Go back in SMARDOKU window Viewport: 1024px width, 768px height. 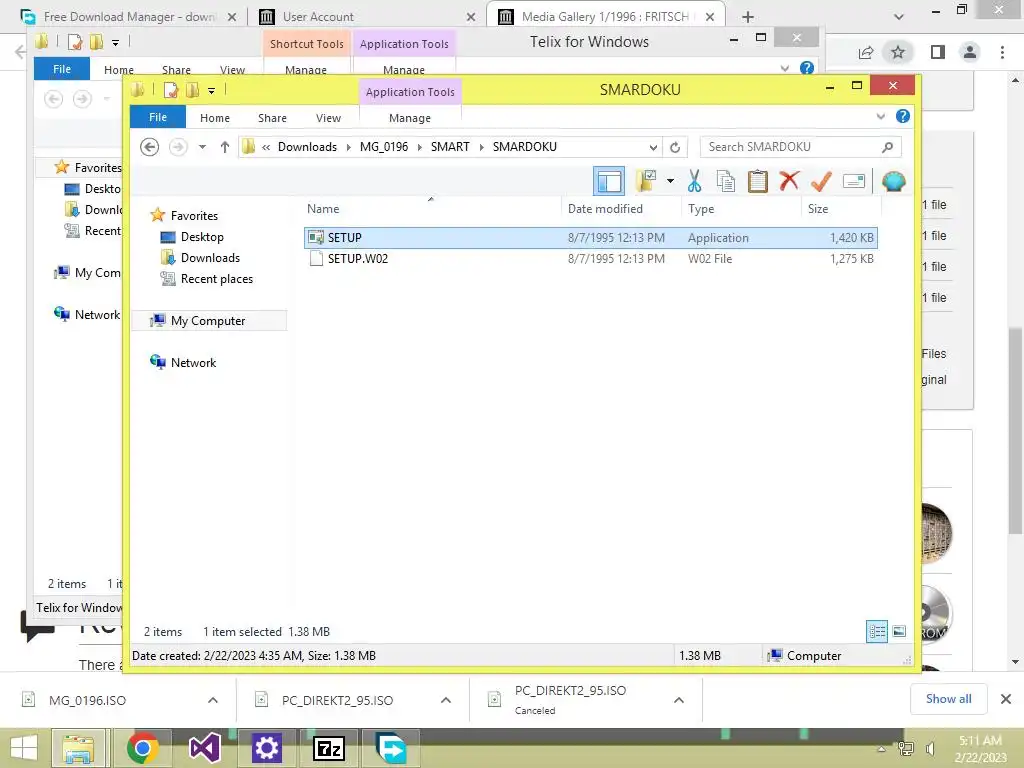click(150, 147)
